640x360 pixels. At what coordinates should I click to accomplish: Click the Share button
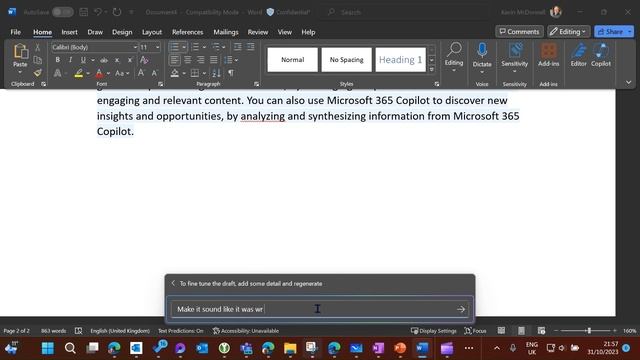610,31
